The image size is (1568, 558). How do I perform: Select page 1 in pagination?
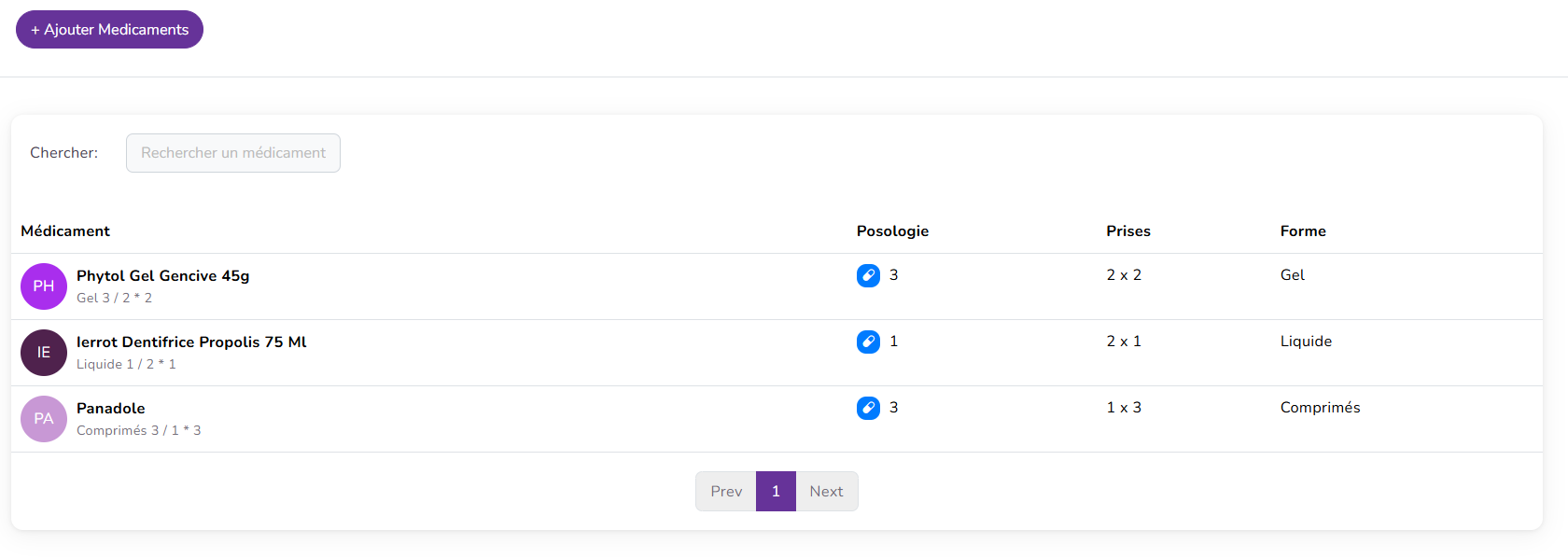(776, 492)
